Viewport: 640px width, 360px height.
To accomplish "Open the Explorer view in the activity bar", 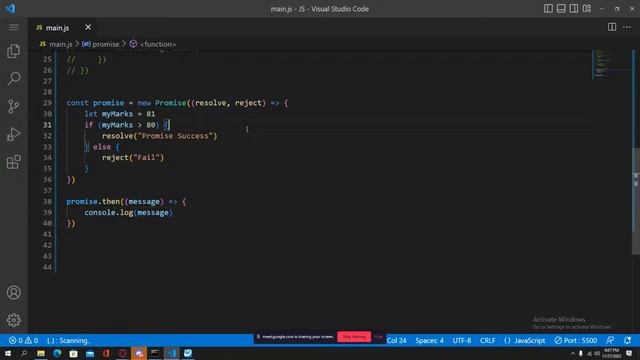I will (x=13, y=51).
